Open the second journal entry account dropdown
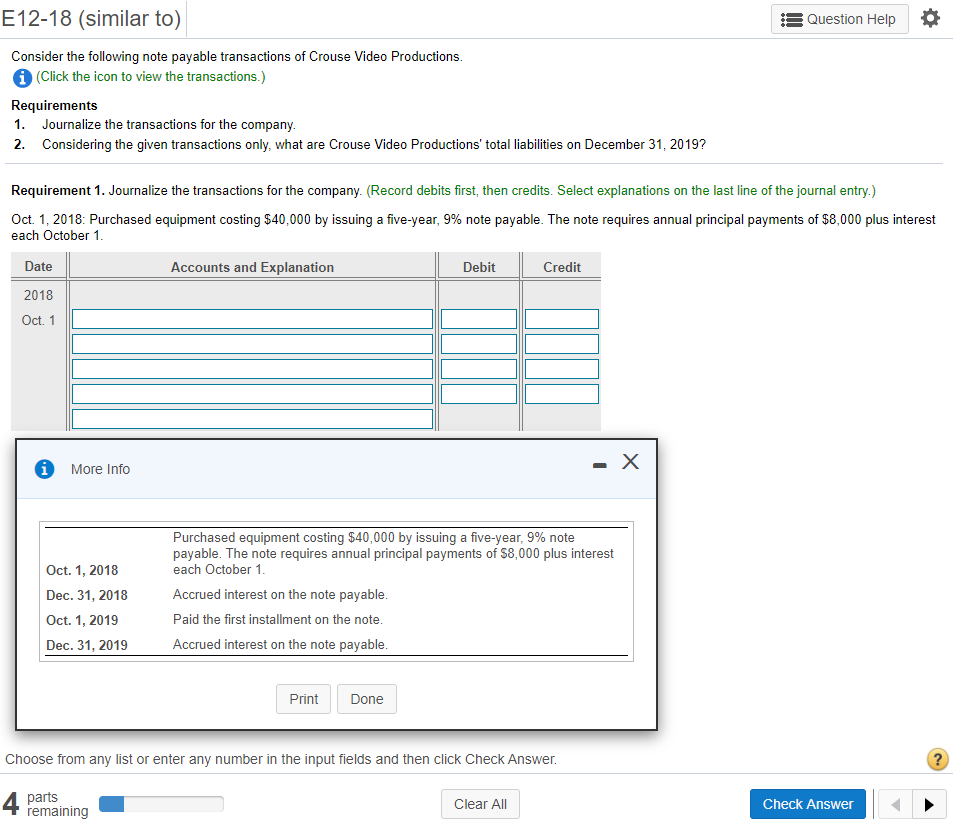Image resolution: width=953 pixels, height=828 pixels. (x=251, y=343)
